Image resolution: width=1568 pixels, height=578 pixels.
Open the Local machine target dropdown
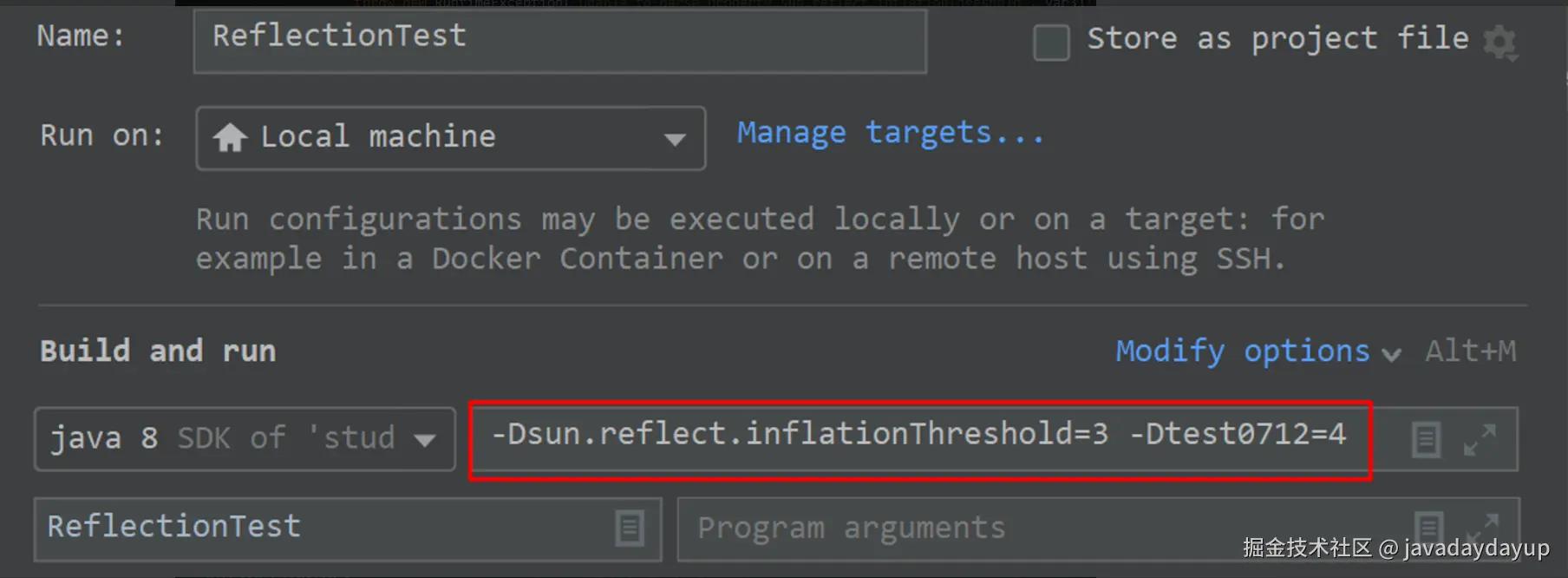click(450, 138)
